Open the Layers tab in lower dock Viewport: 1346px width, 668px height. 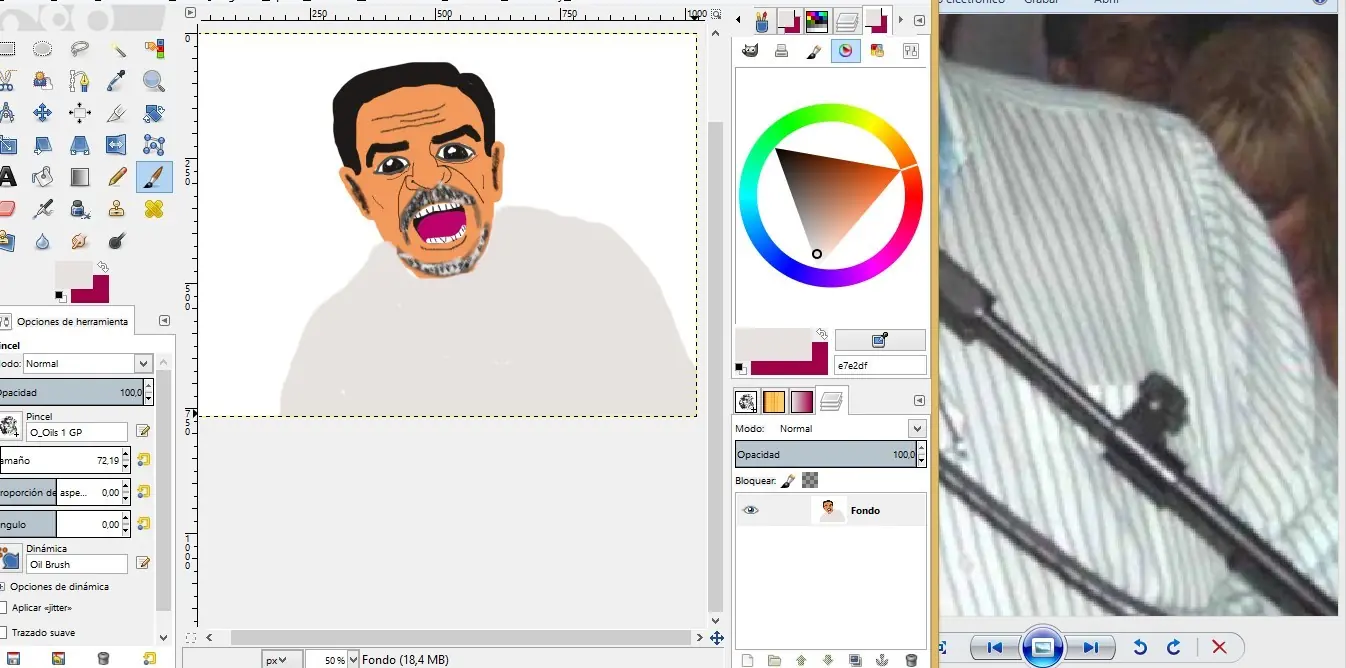pyautogui.click(x=833, y=401)
